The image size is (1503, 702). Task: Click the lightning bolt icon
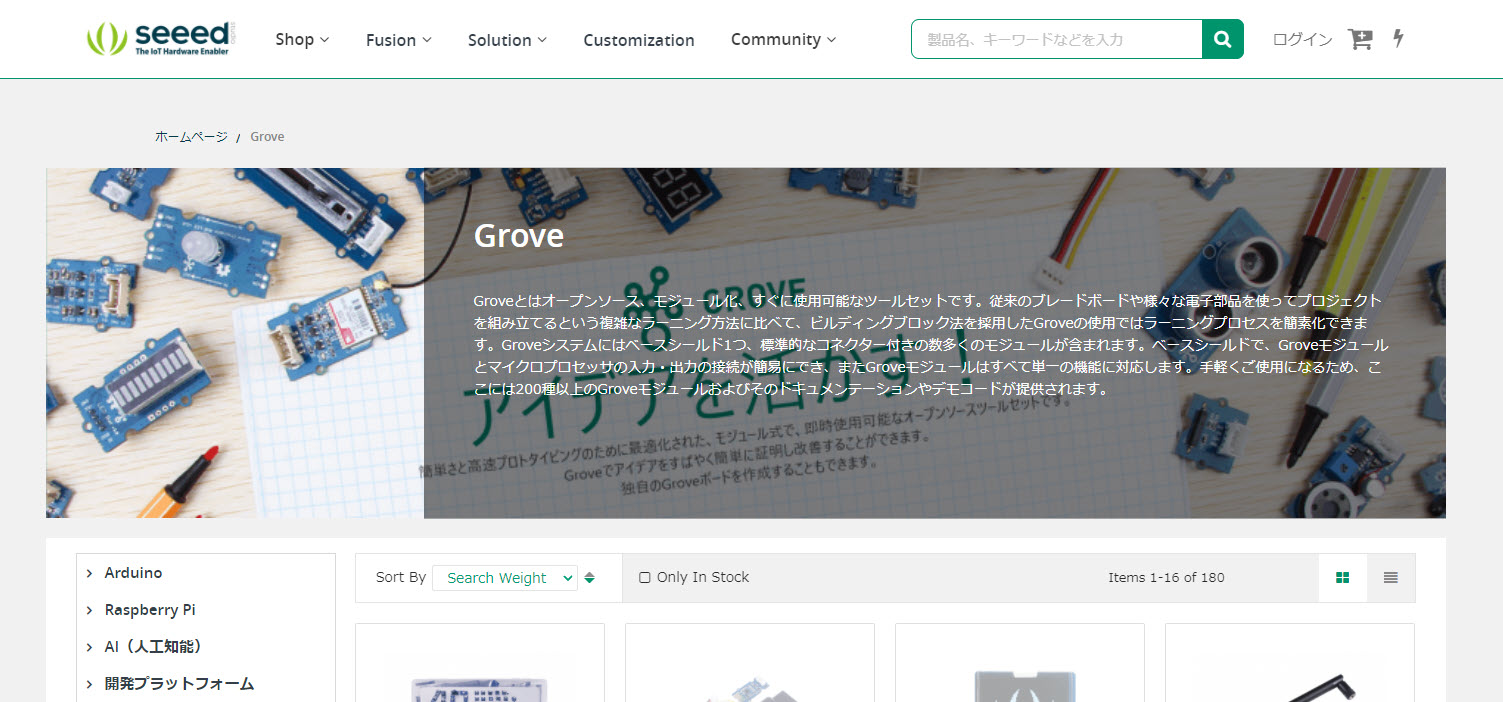point(1398,39)
